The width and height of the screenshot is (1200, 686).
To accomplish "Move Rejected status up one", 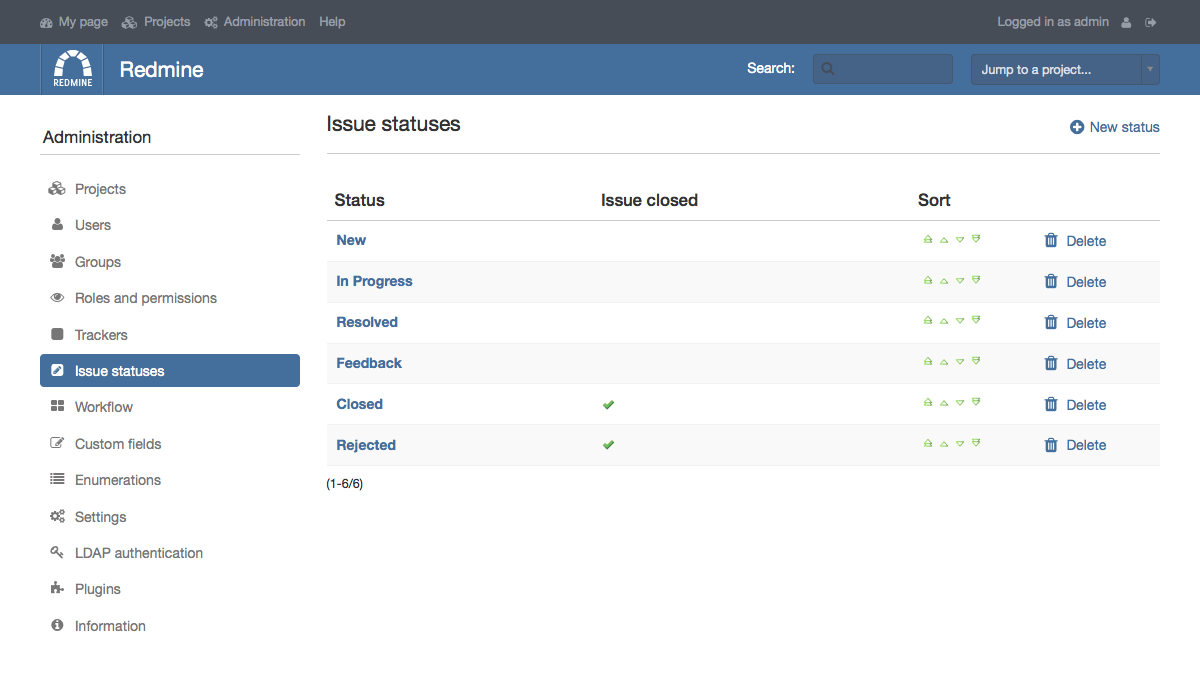I will [944, 443].
